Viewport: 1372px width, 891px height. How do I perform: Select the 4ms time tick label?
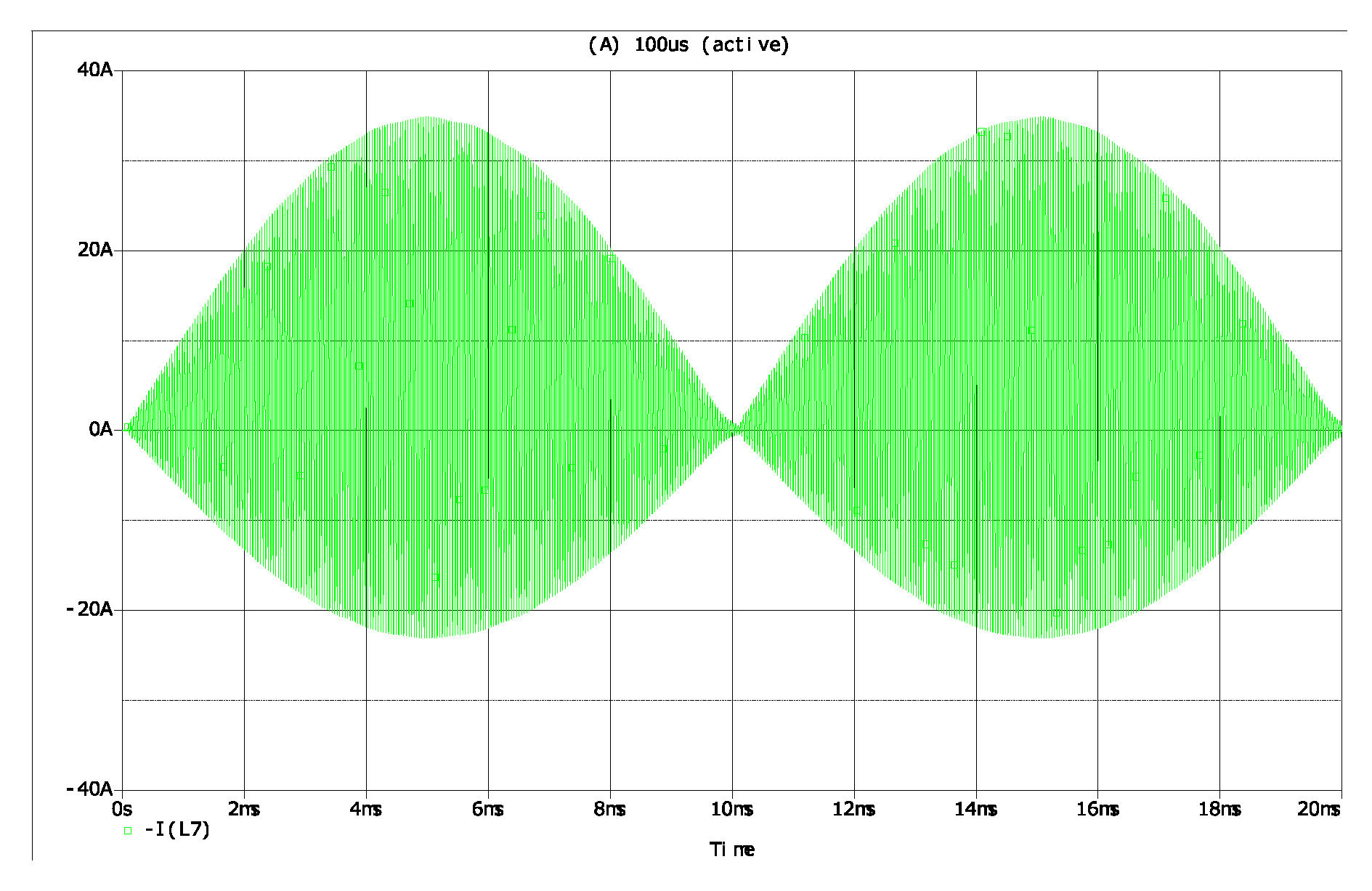366,809
